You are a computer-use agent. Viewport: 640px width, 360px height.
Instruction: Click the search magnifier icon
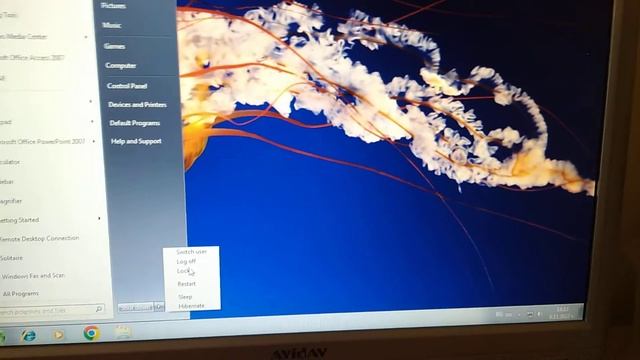[x=99, y=309]
